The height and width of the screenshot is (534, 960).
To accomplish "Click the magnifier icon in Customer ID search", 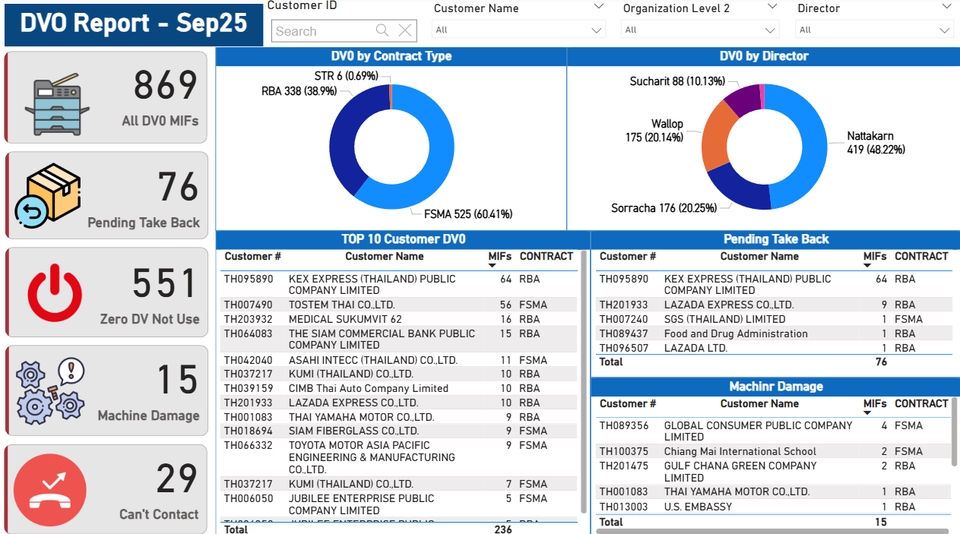I will click(x=382, y=31).
